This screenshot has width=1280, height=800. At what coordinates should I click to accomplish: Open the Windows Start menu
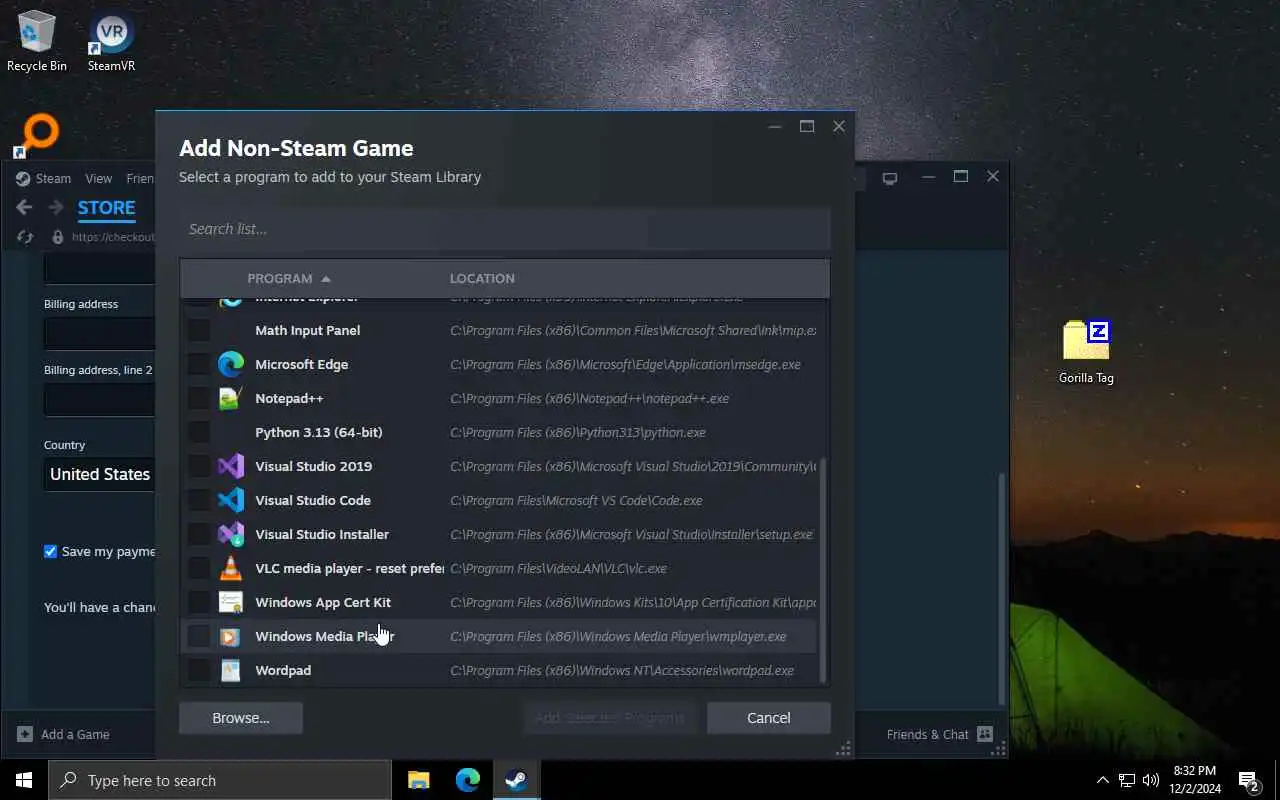tap(24, 780)
